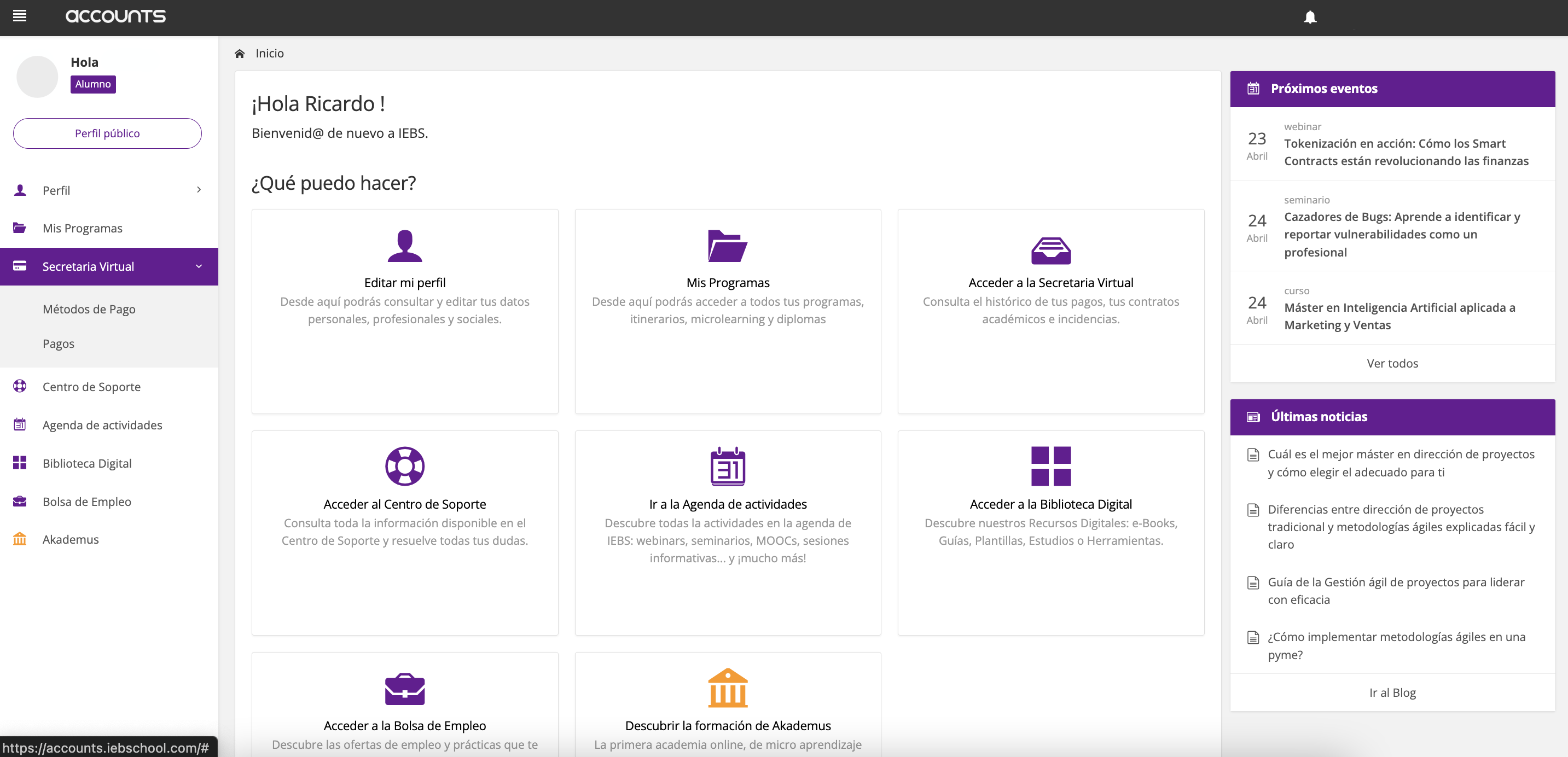Click the four-squares icon on Biblioteca Digital card

(1050, 466)
